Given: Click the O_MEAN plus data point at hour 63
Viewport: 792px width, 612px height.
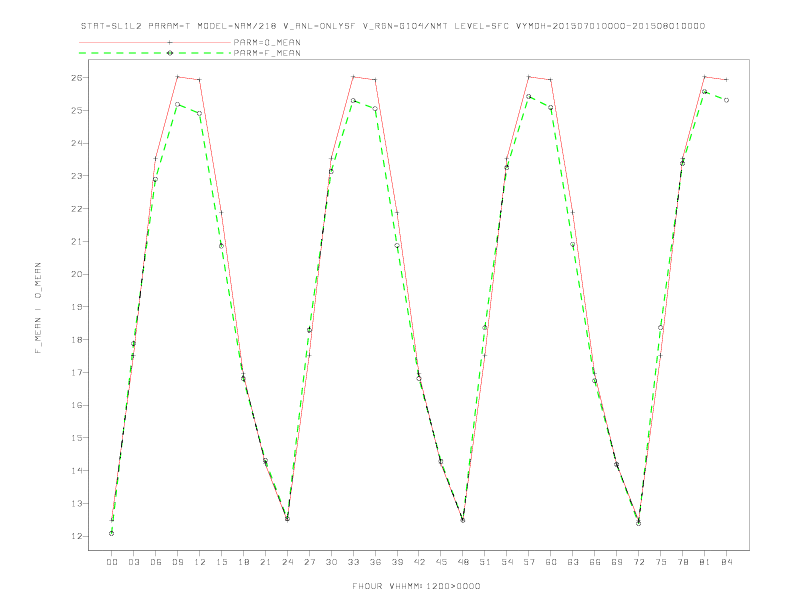Looking at the screenshot, I should [x=573, y=213].
